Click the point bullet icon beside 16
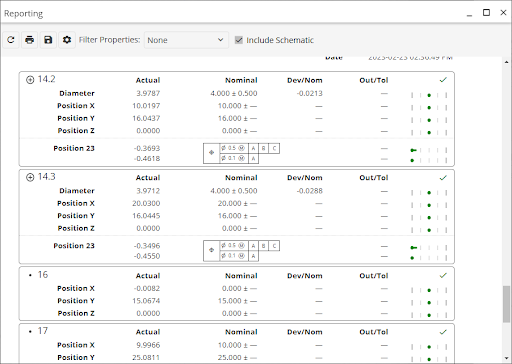This screenshot has width=512, height=364. point(30,275)
